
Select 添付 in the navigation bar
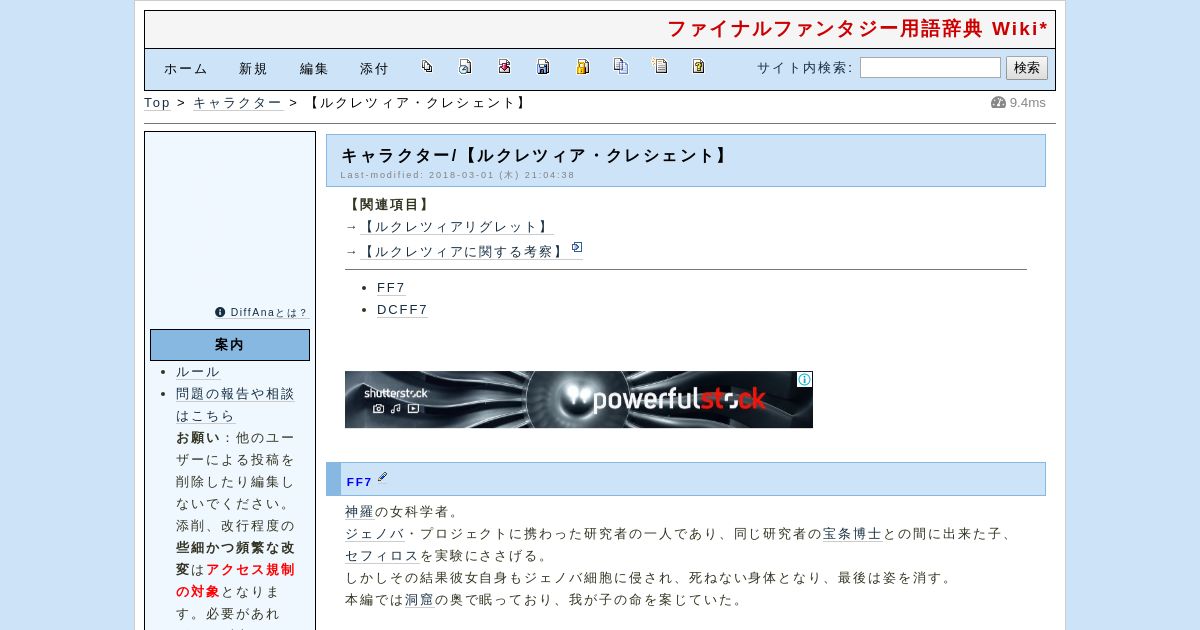[374, 69]
